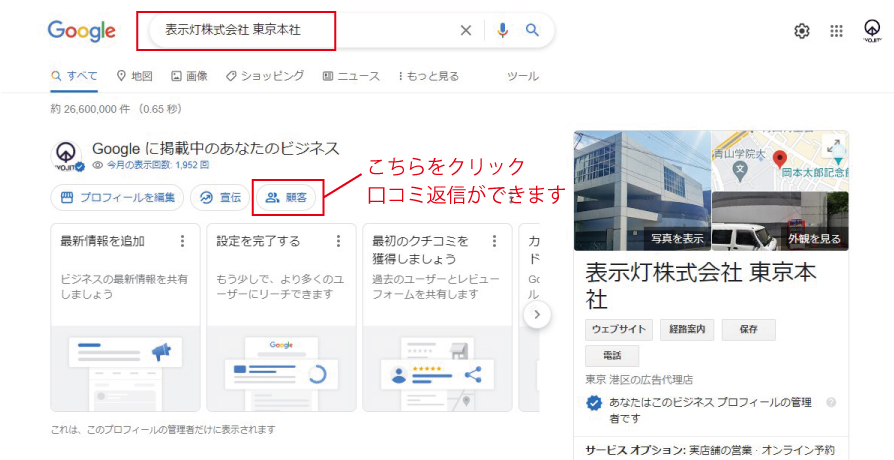Open options menu on 設定を完了する card

pos(339,241)
